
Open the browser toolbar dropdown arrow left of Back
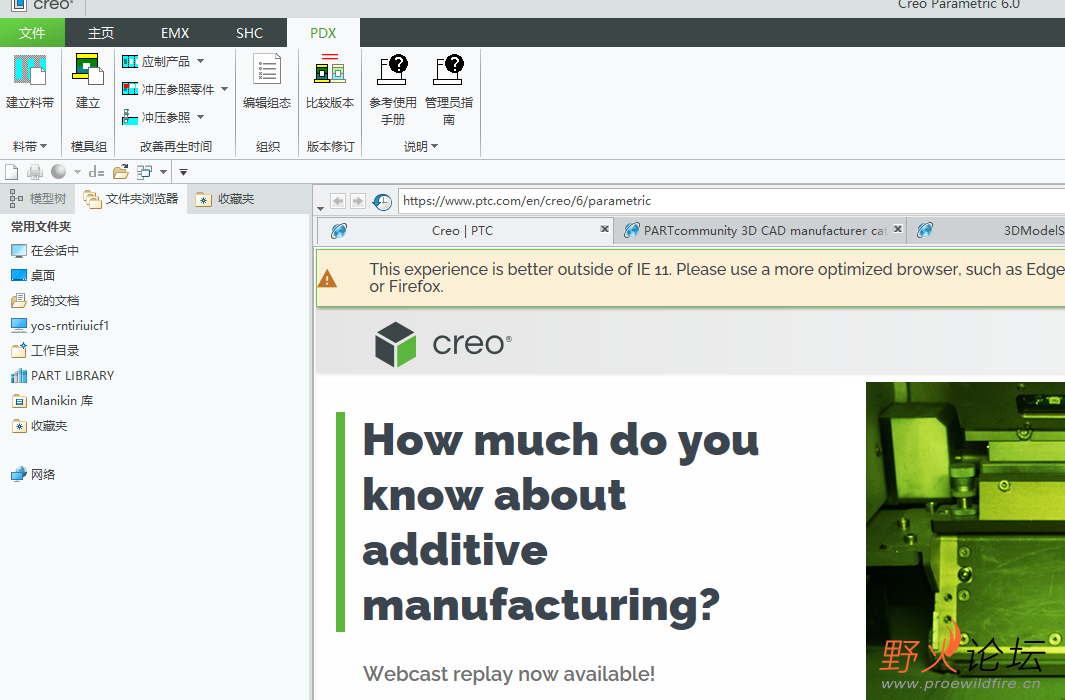coord(321,208)
